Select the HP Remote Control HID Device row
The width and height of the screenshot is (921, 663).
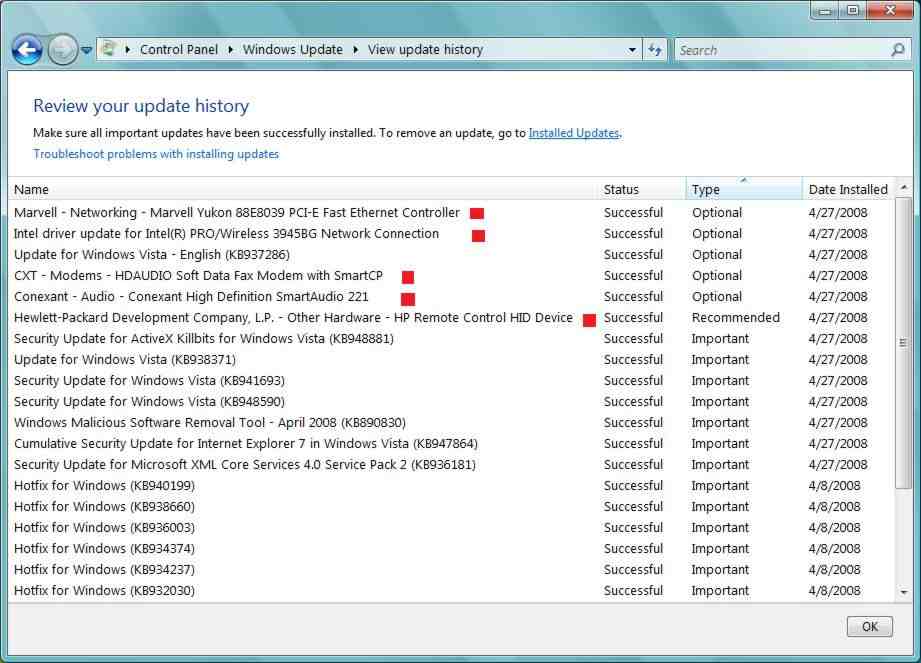(451, 318)
